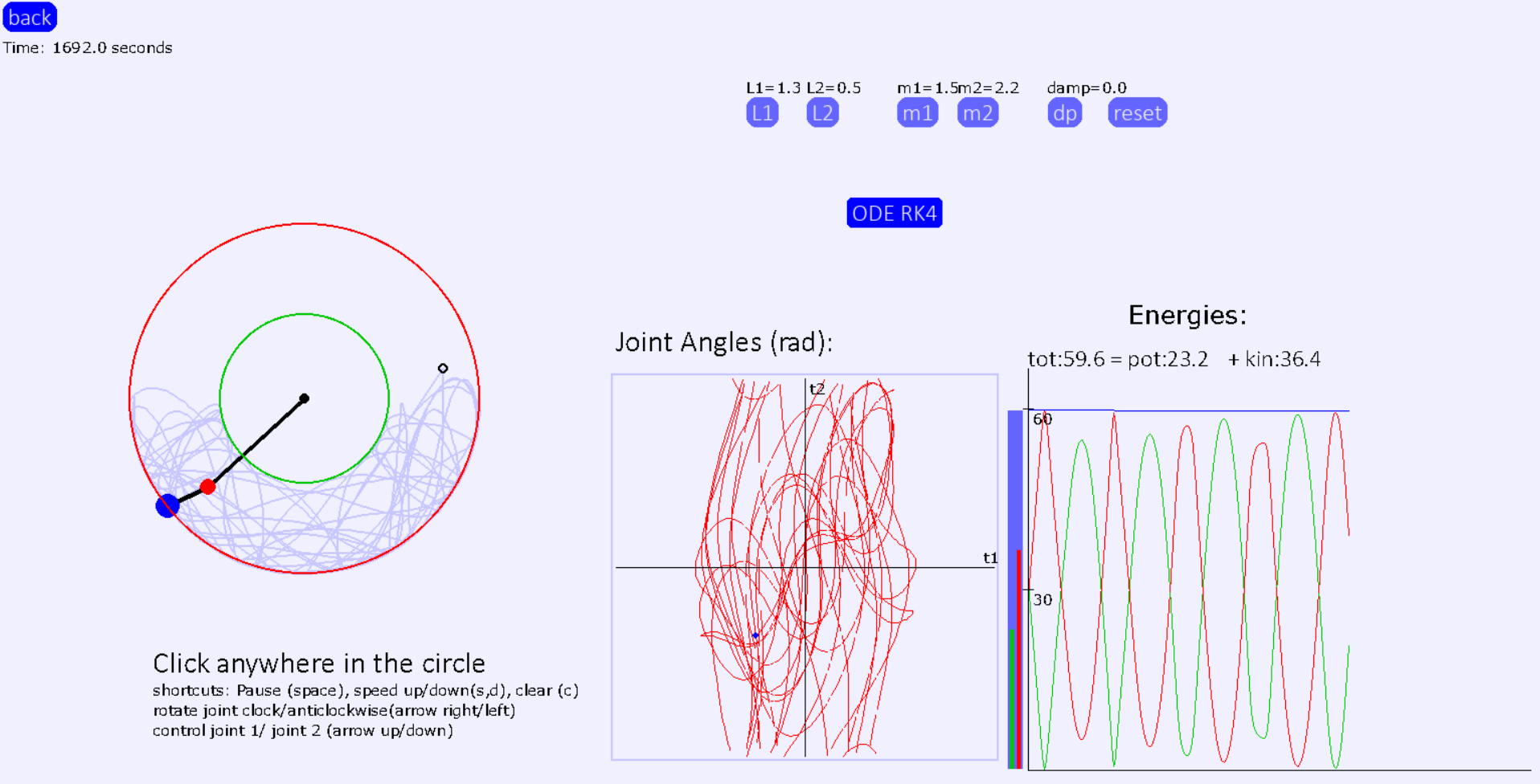Click the back button

pyautogui.click(x=29, y=17)
